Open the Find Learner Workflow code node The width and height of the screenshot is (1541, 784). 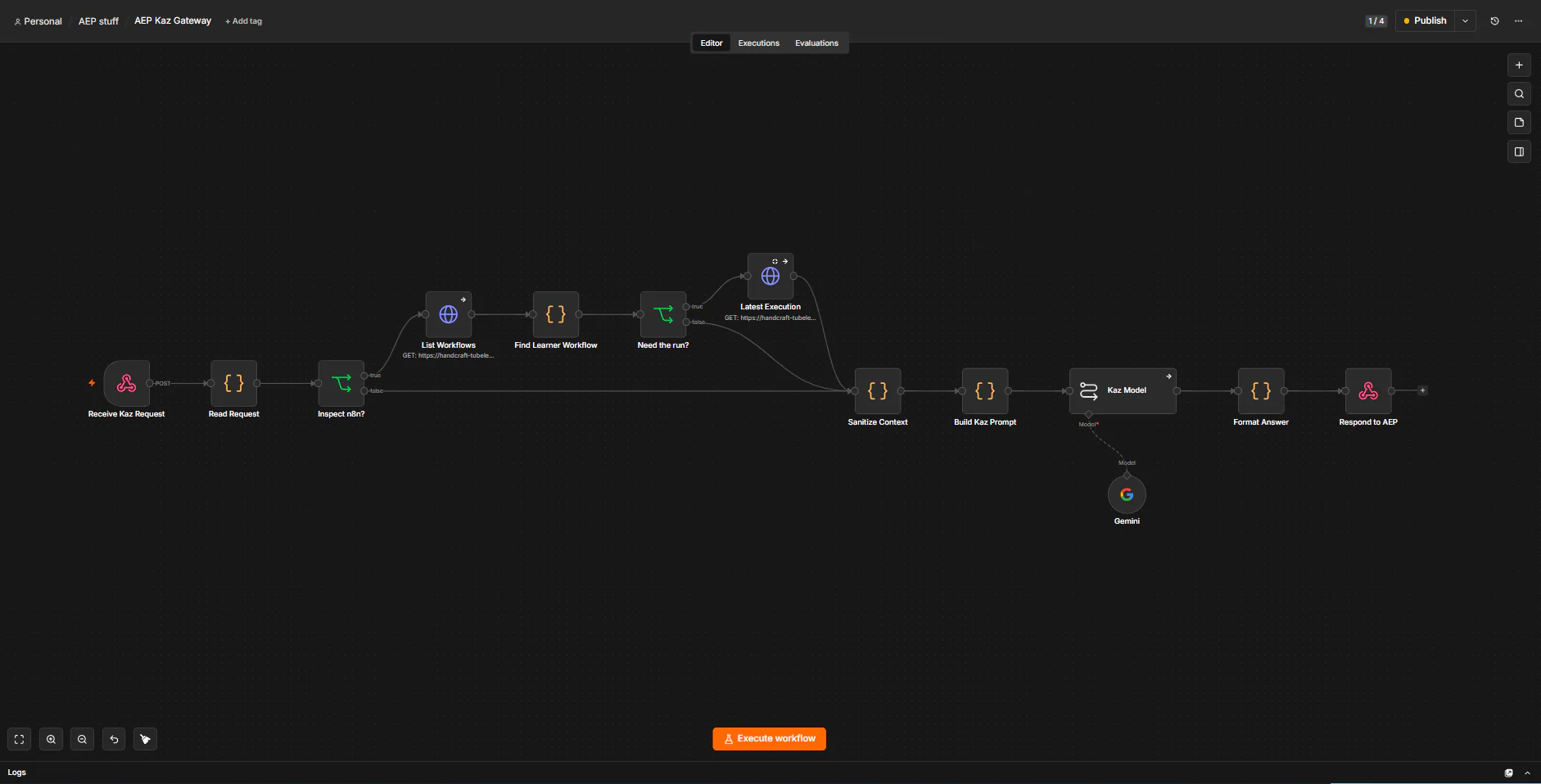[555, 314]
